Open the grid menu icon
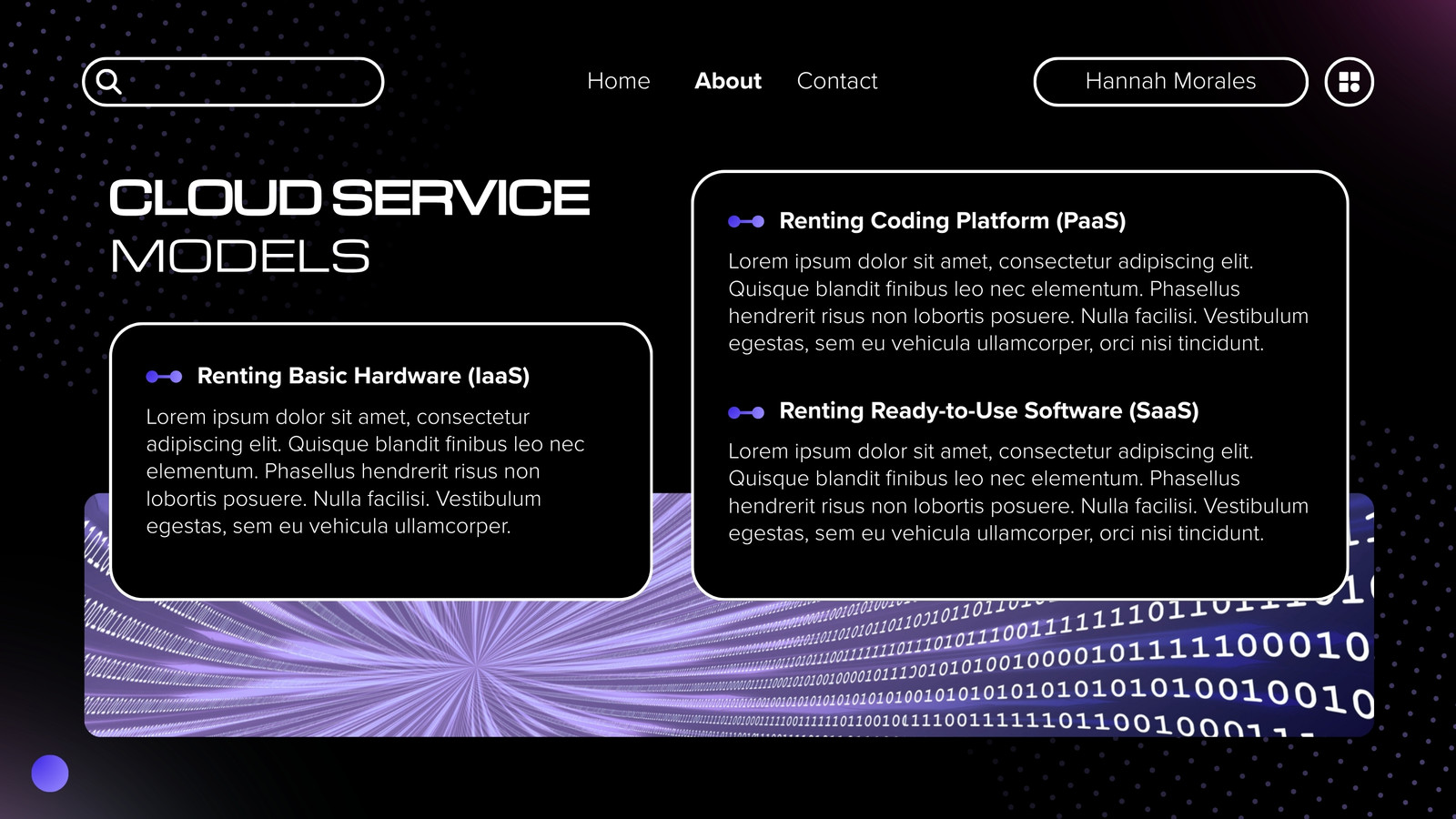 tap(1349, 82)
